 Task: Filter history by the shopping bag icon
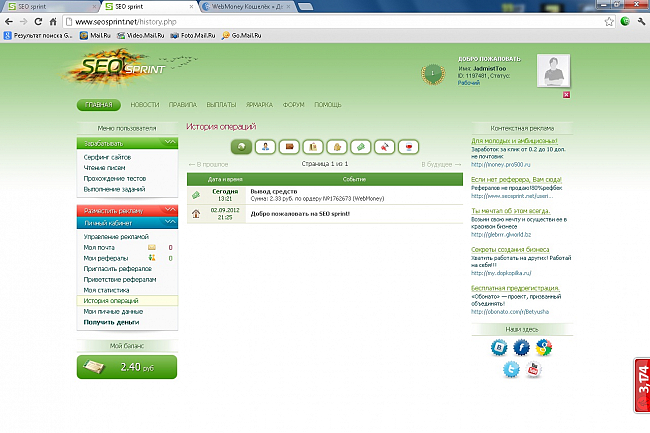coord(313,147)
